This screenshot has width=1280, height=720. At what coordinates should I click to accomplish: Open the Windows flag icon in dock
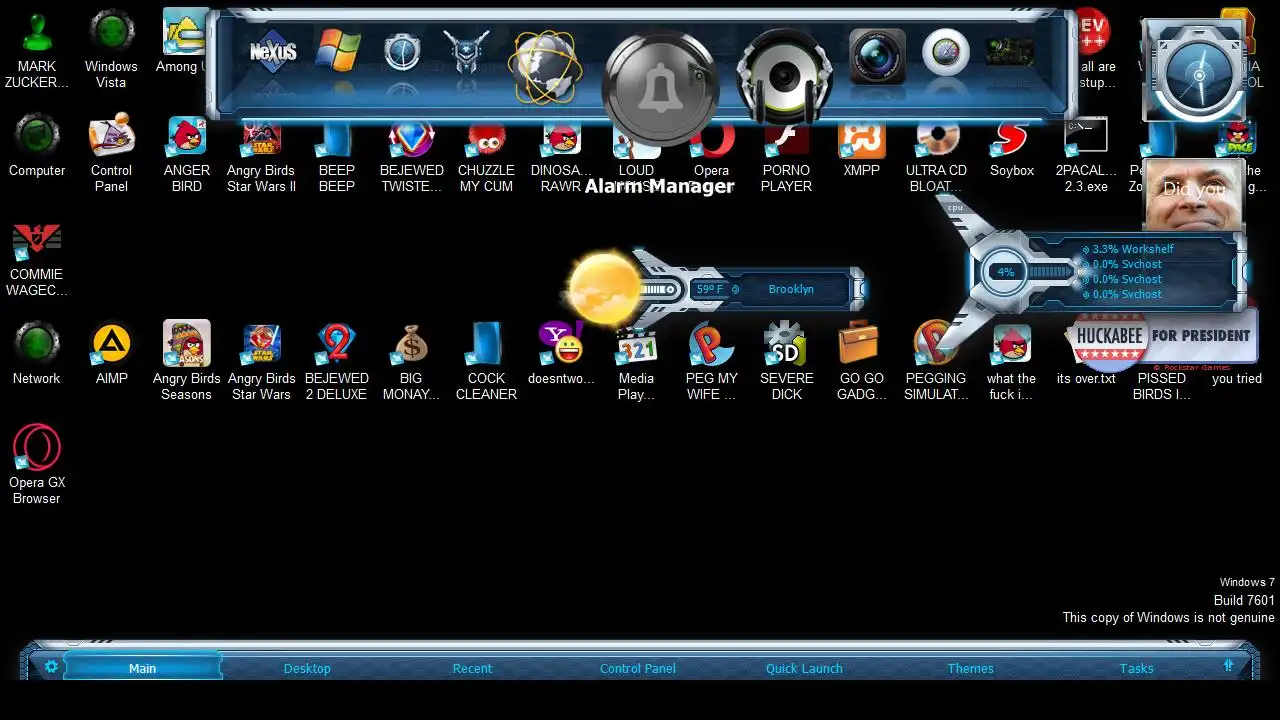coord(337,50)
